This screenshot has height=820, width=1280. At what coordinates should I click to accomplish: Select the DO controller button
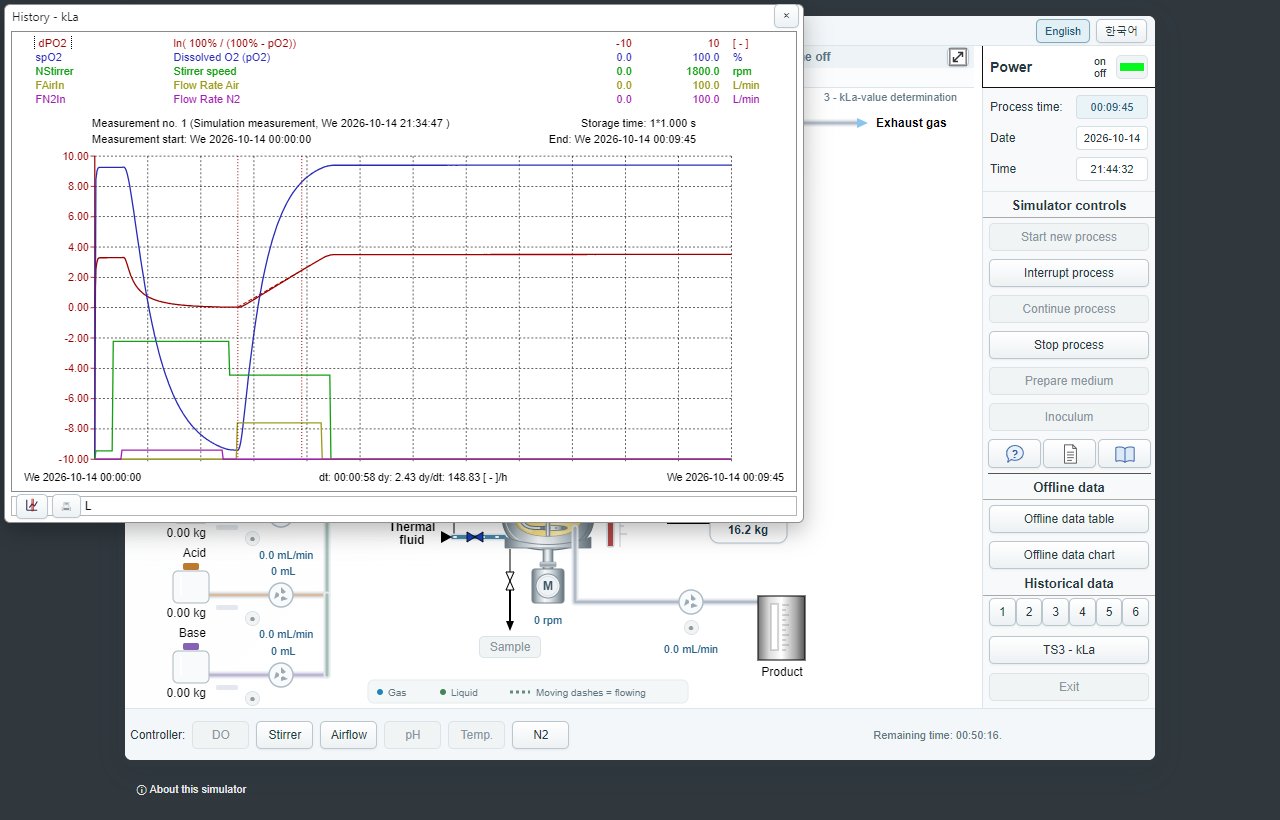click(x=220, y=735)
